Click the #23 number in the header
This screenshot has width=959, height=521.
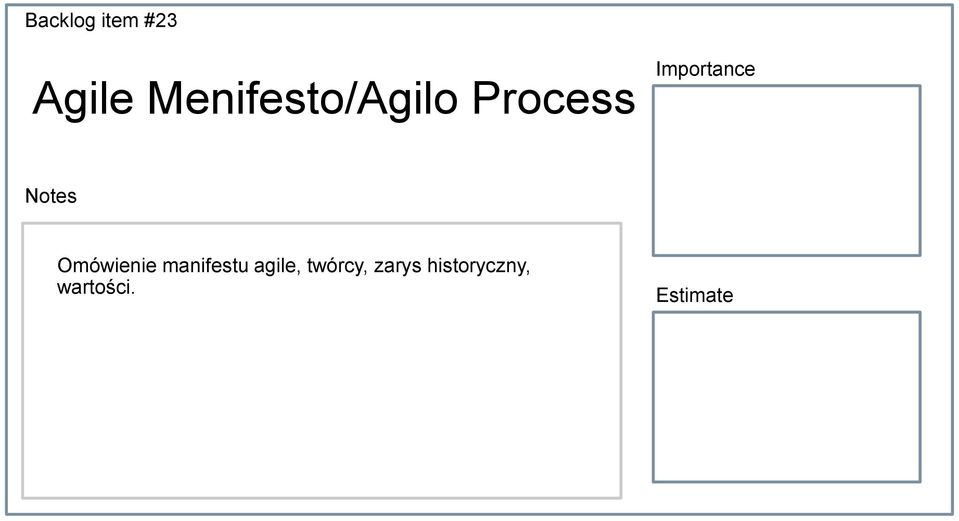tap(160, 21)
